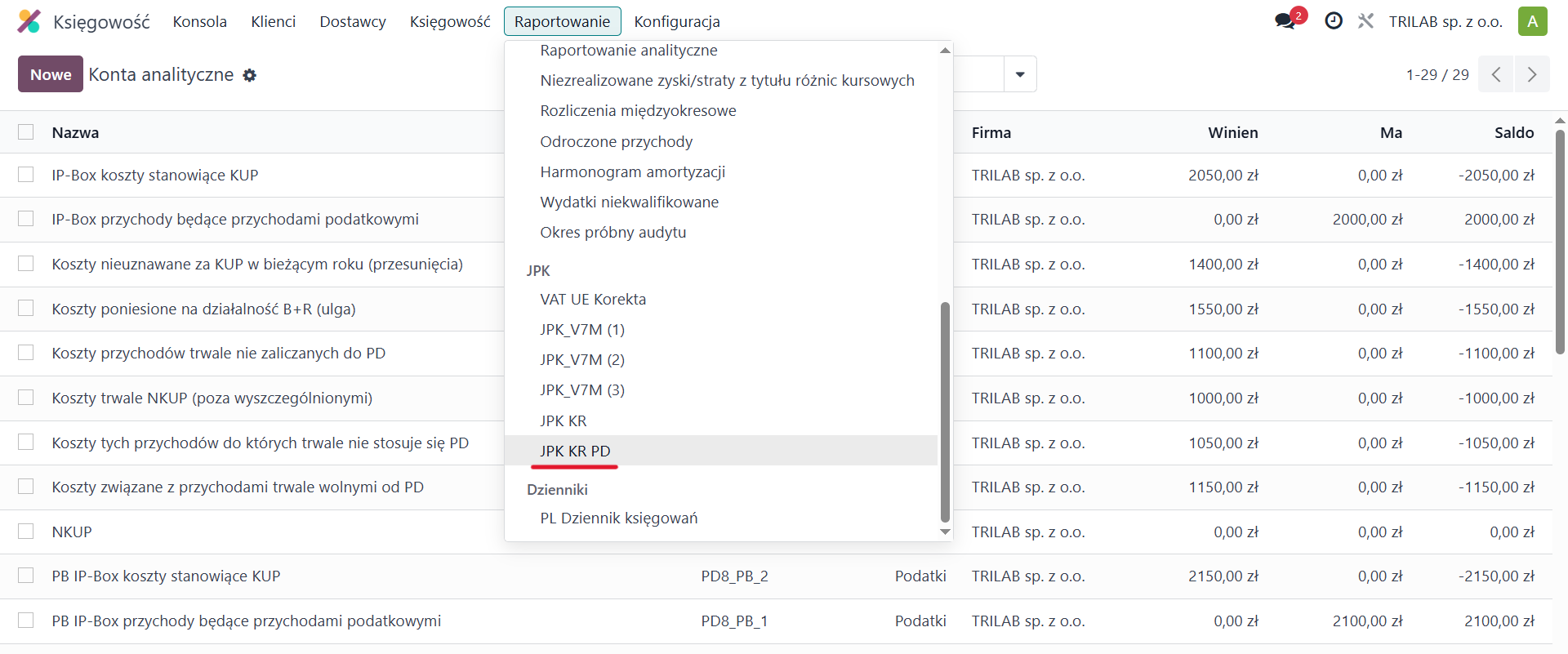Screen dimensions: 1568x654
Task: Click the Księgowość app title
Action: coord(101,22)
